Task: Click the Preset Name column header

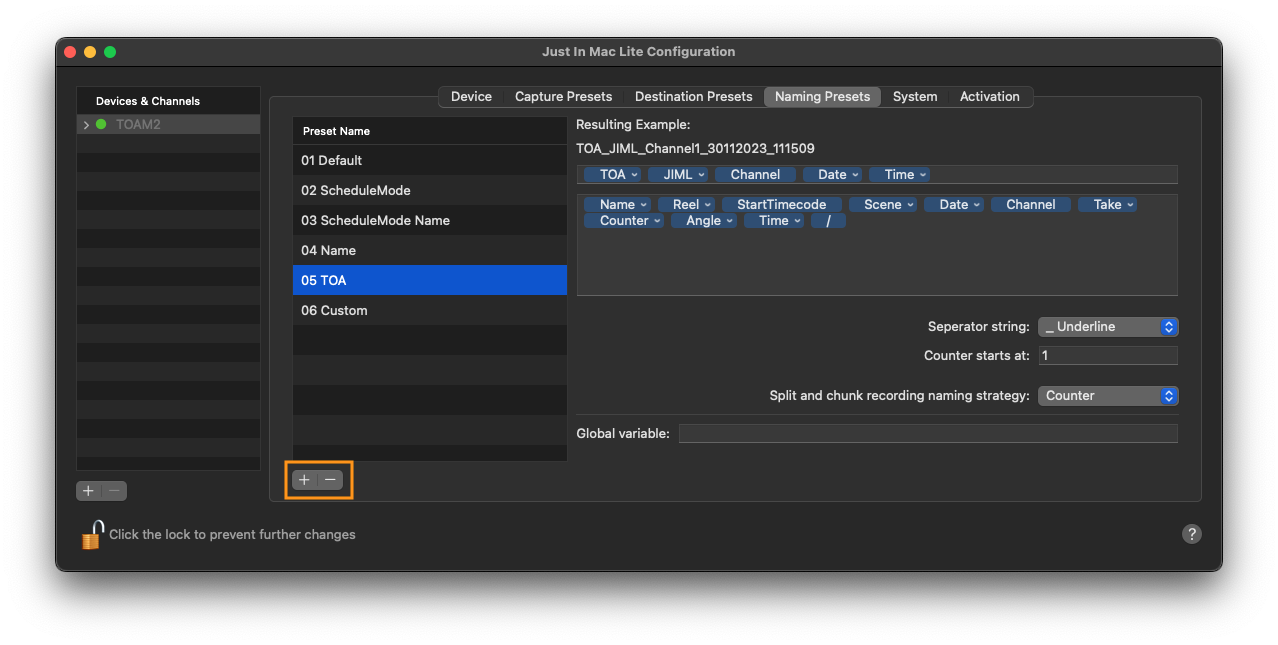Action: coord(430,131)
